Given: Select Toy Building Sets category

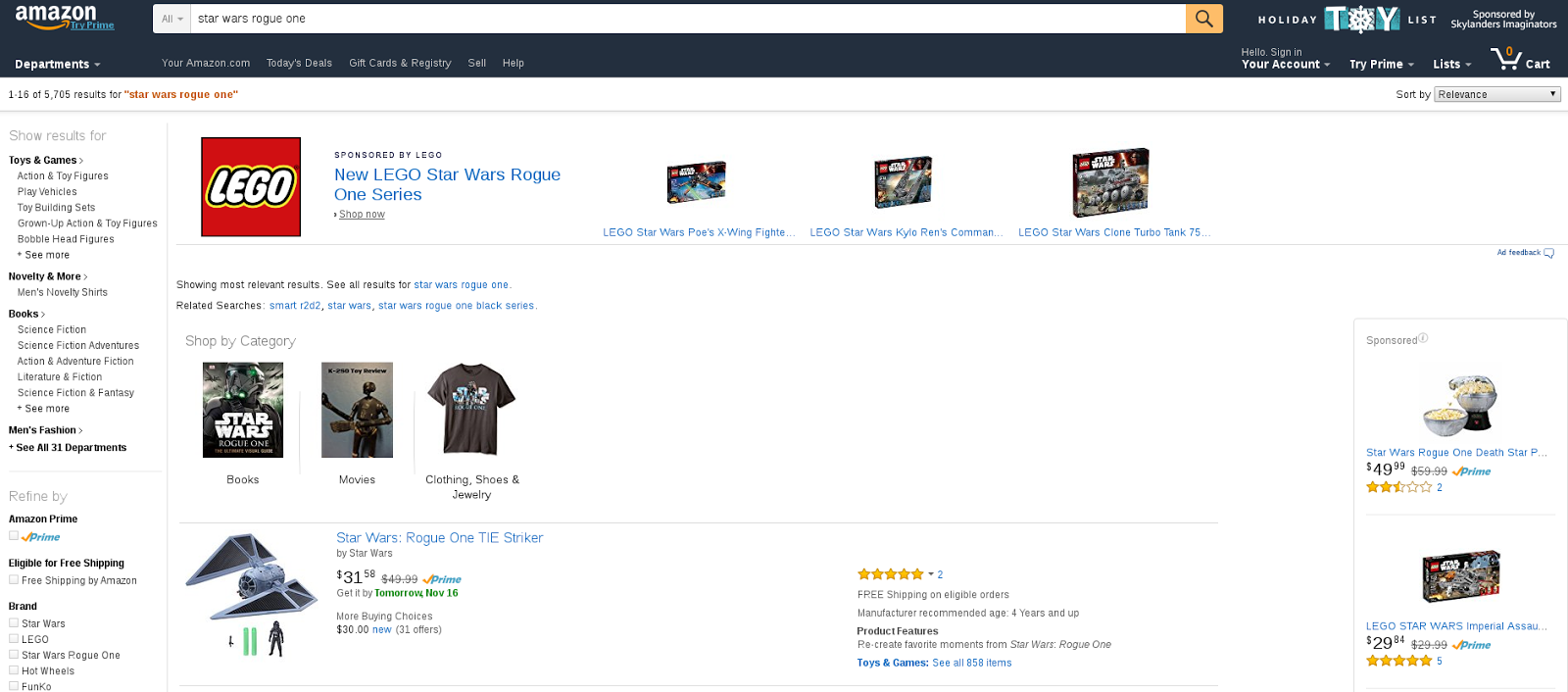Looking at the screenshot, I should (x=56, y=208).
